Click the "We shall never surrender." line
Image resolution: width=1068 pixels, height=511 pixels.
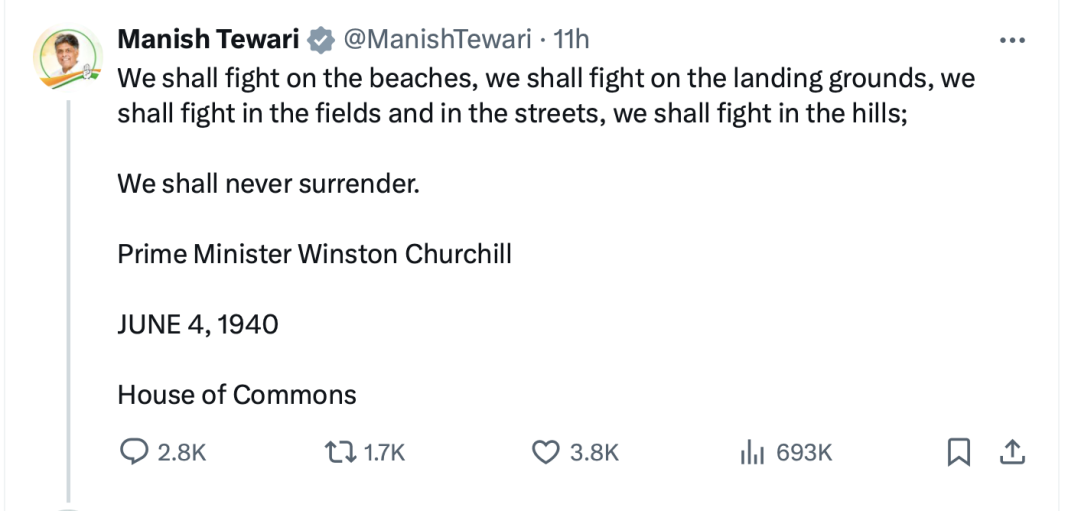(268, 184)
